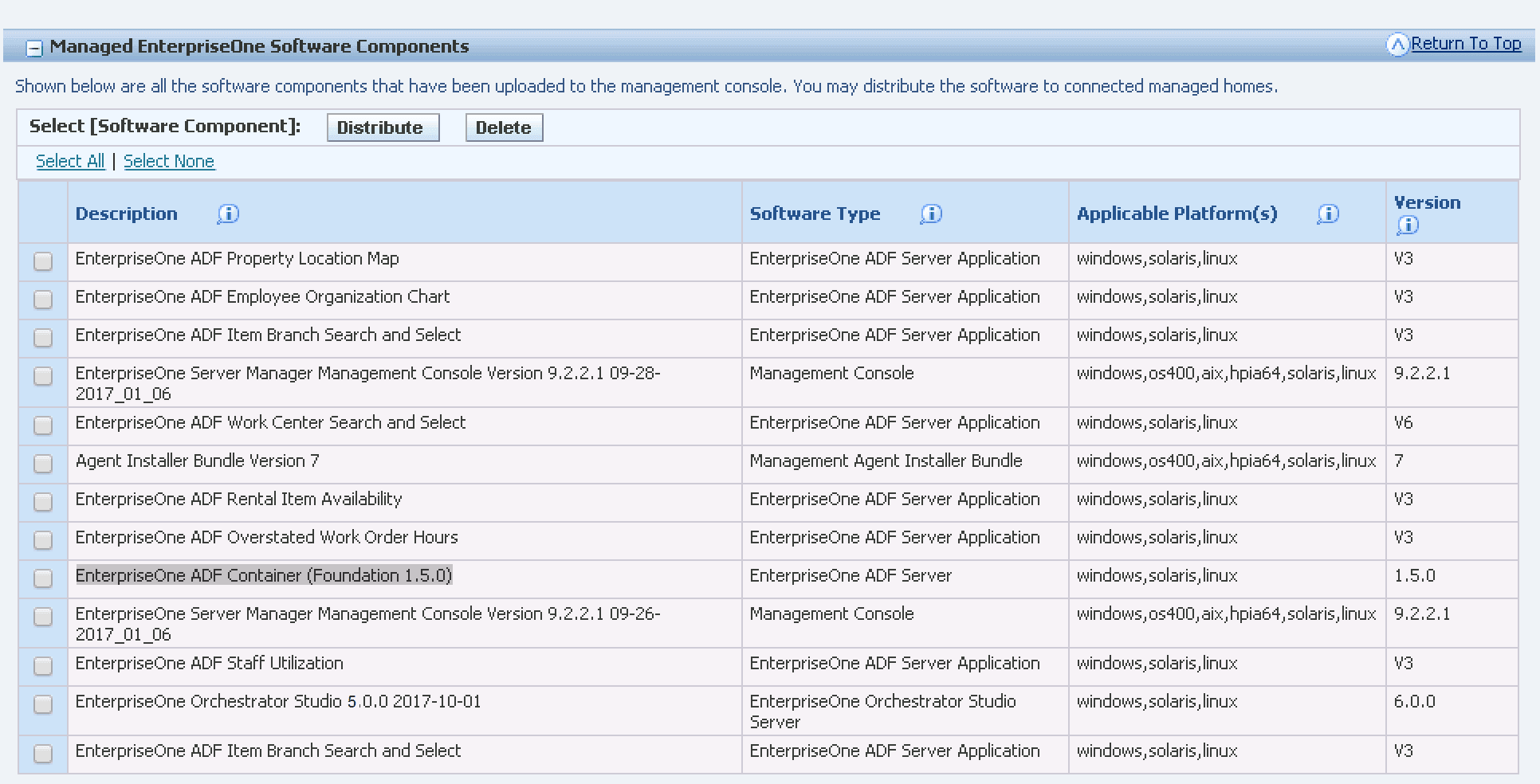Check the ADF Property Location Map row
Image resolution: width=1540 pixels, height=784 pixels.
tap(43, 261)
